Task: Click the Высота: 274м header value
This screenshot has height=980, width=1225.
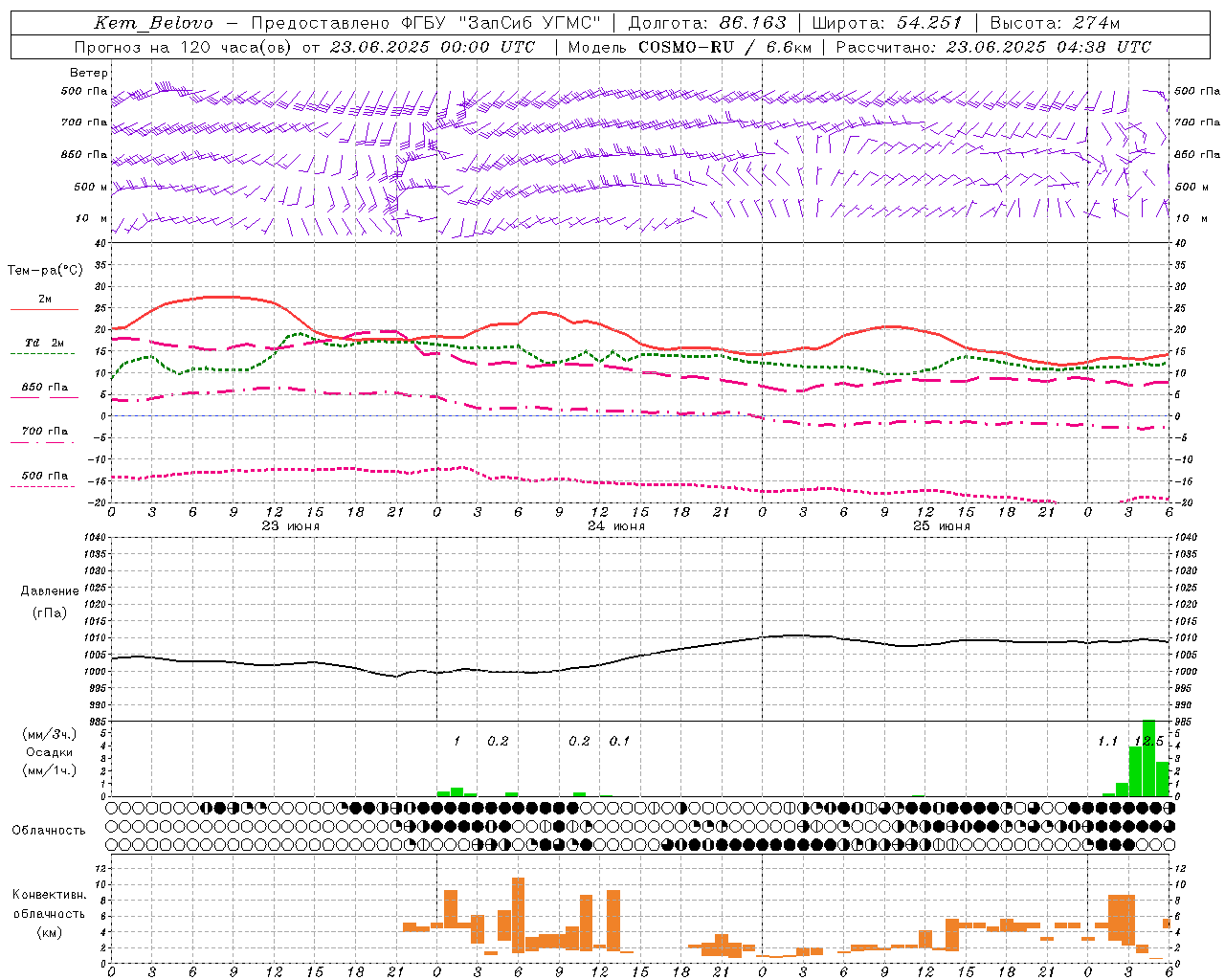Action: pos(1055,23)
